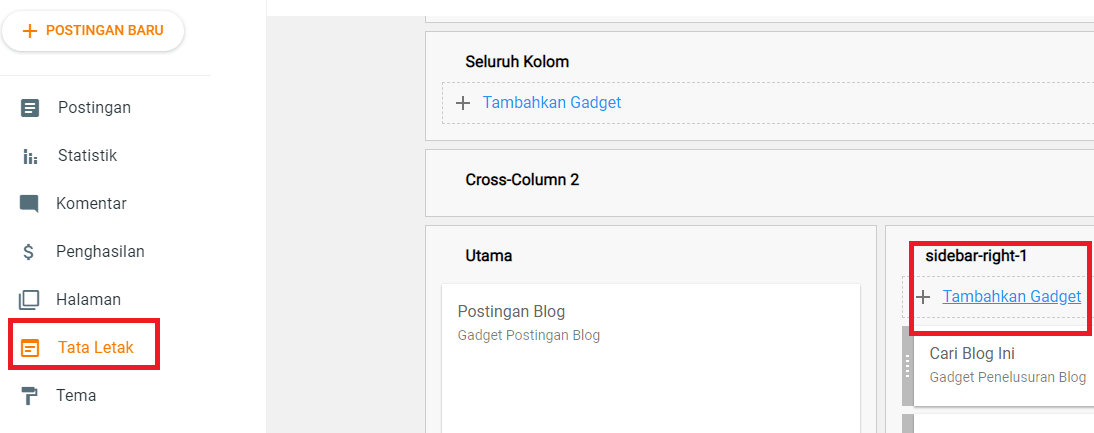
Task: Click the Penghasilan dollar sign icon
Action: point(29,252)
